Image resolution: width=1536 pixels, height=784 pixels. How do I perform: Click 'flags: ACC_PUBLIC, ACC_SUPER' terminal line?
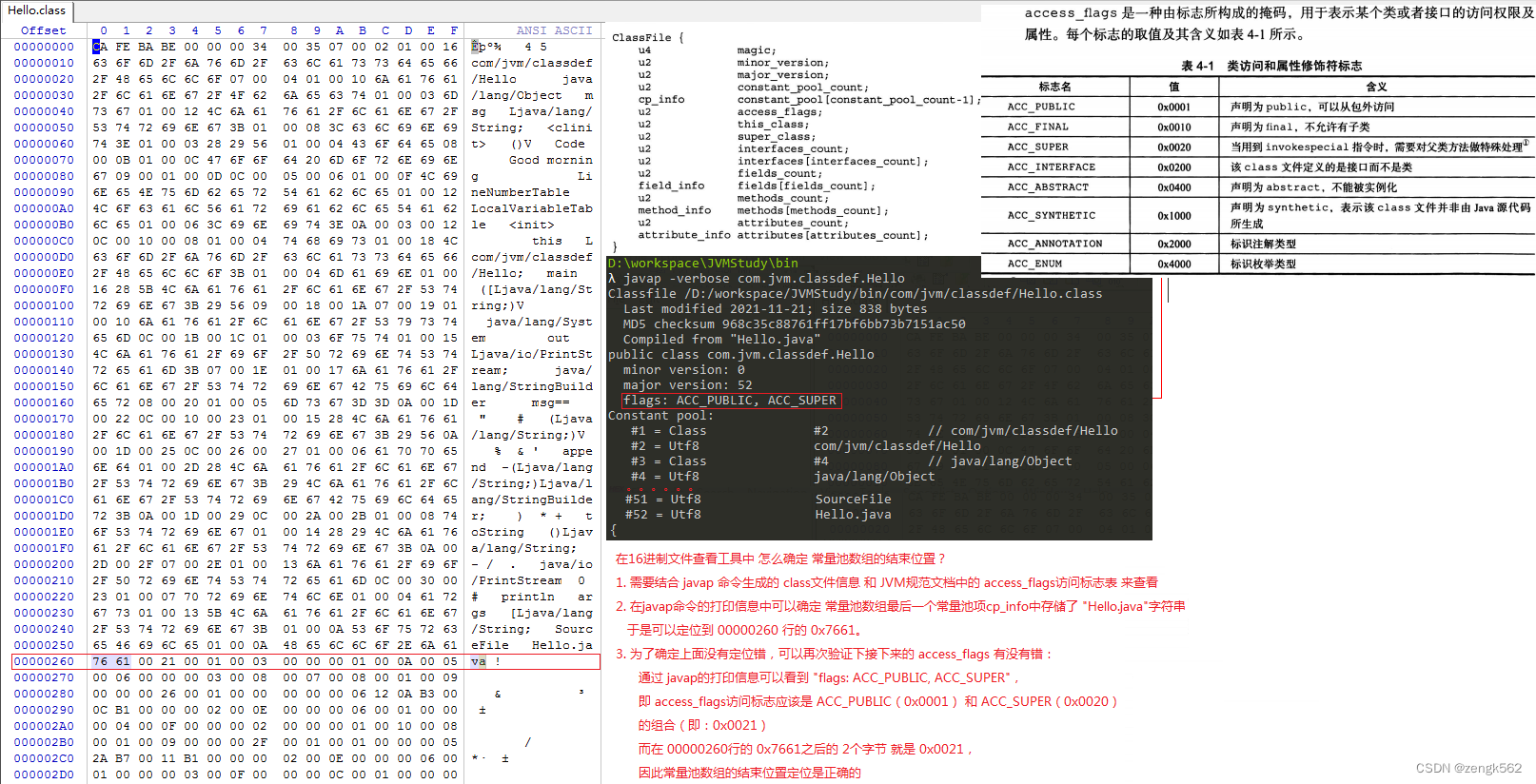click(x=730, y=401)
